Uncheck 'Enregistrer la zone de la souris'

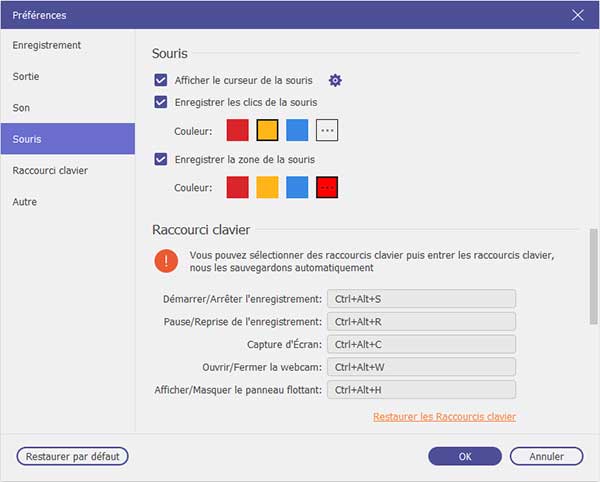[161, 159]
